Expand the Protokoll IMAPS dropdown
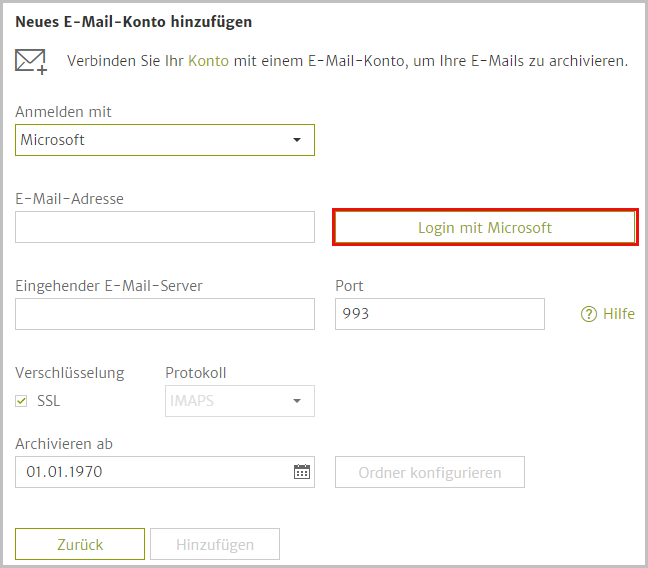Image resolution: width=648 pixels, height=568 pixels. point(240,401)
